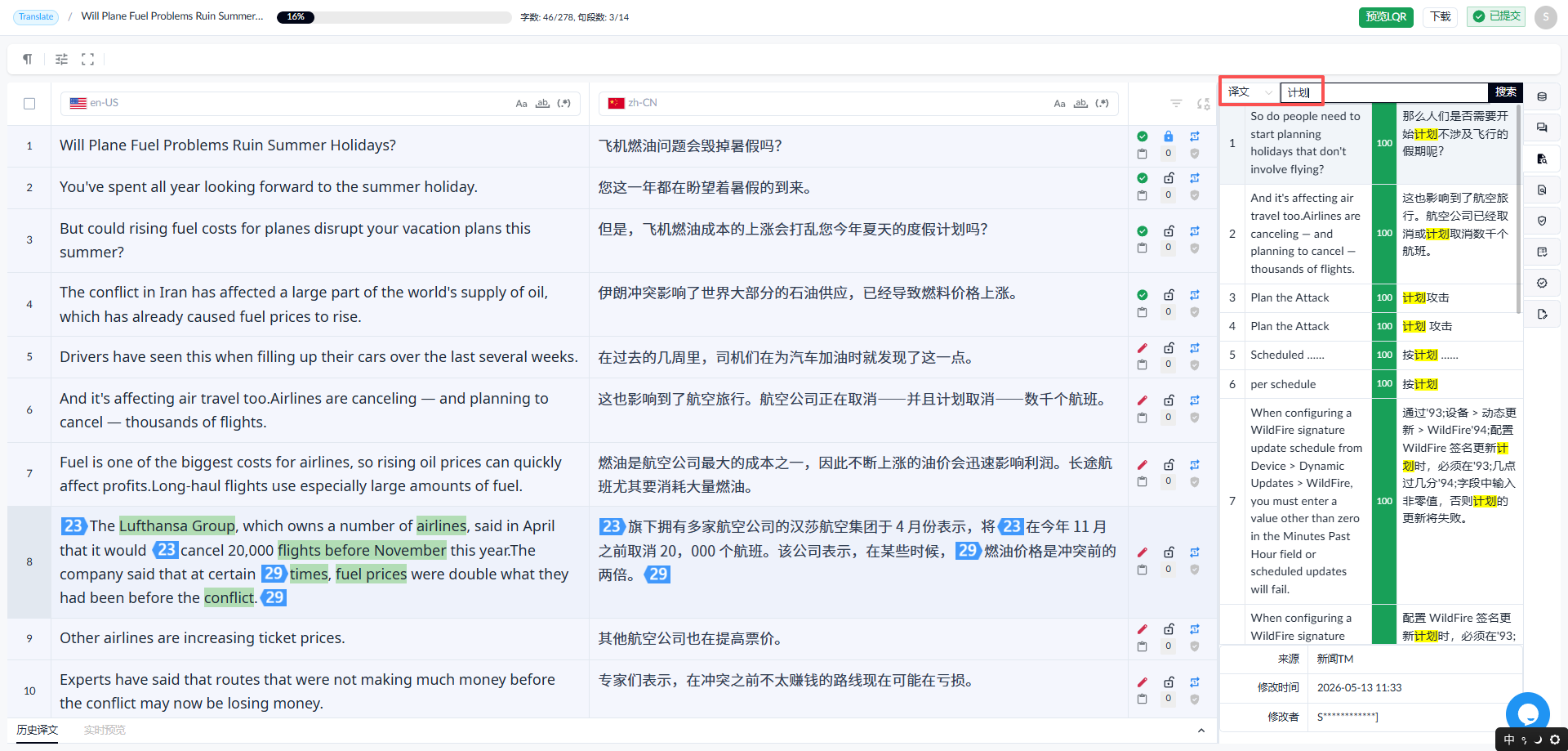Toggle confirmed status check for segment 3
1568x751 pixels.
pyautogui.click(x=1143, y=231)
